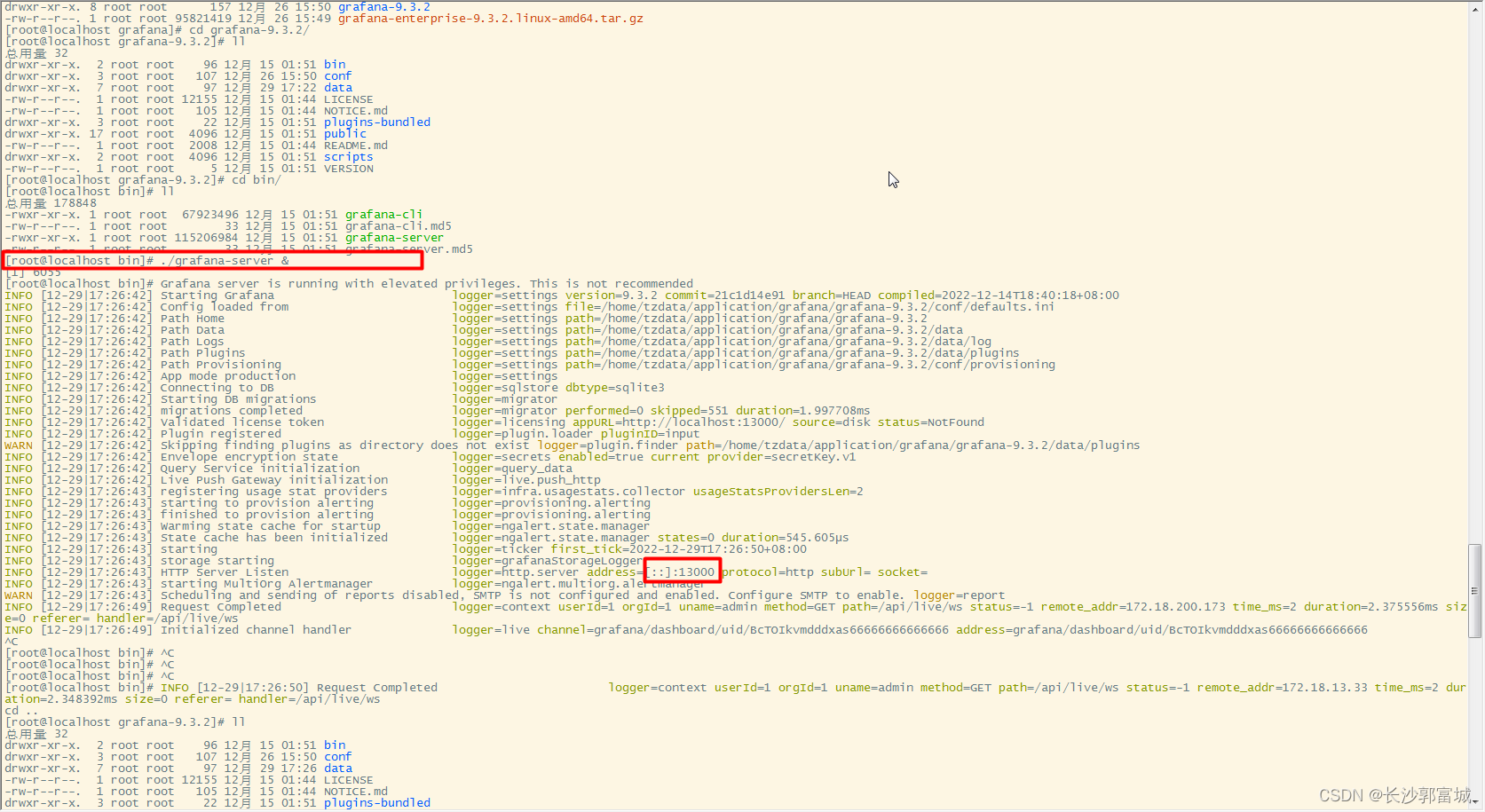Viewport: 1485px width, 812px height.
Task: Click the 'commit=21c1d14e91' value
Action: pos(725,296)
